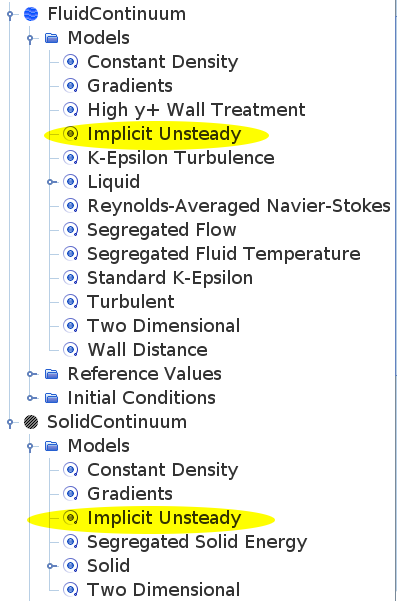Expand the Solid model node
This screenshot has width=397, height=601.
[50, 566]
